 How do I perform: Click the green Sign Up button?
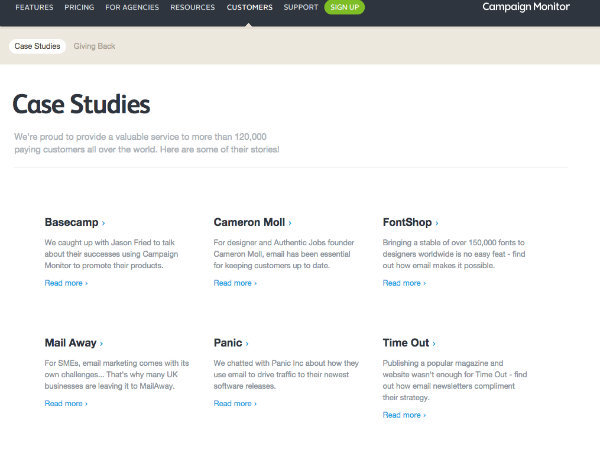(344, 7)
